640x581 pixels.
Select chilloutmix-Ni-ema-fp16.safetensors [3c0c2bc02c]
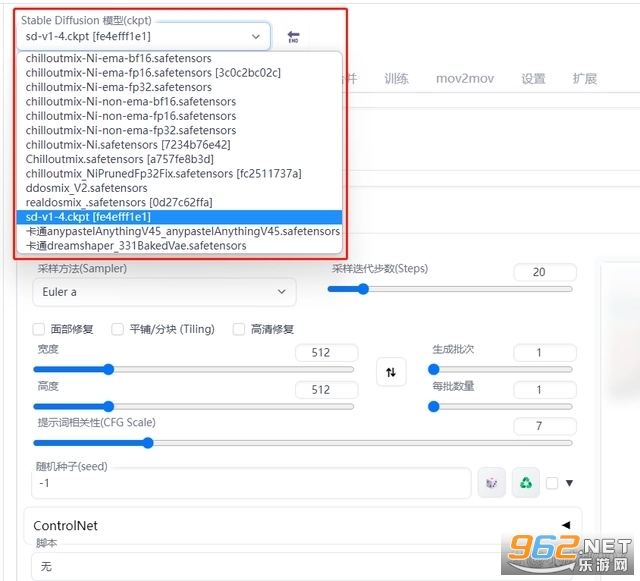pyautogui.click(x=179, y=73)
